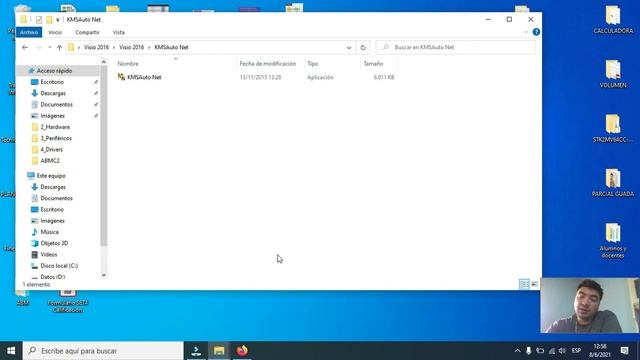The image size is (640, 360).
Task: Open the notification center icon
Action: pyautogui.click(x=624, y=351)
